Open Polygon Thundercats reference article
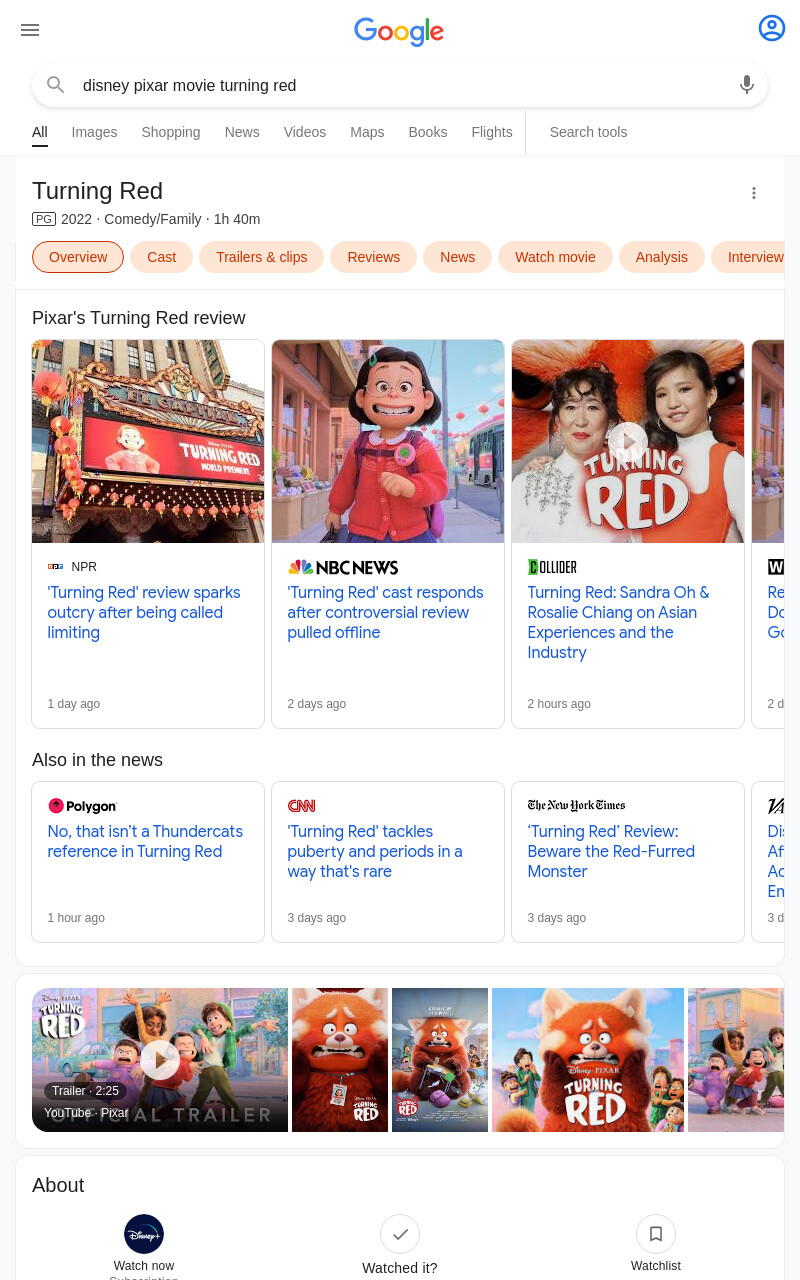 [145, 841]
